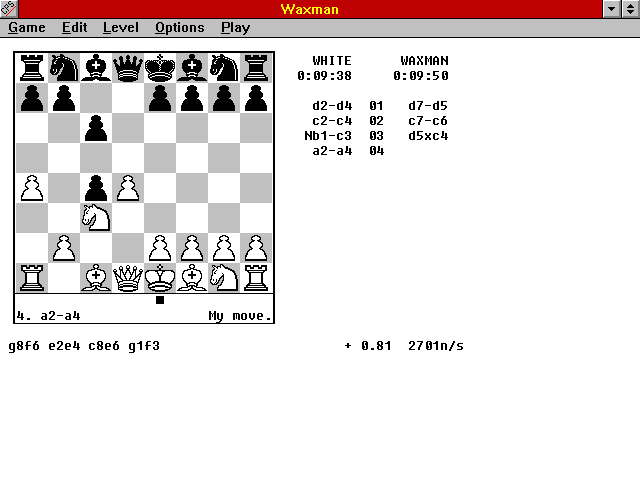Open the Play menu

pos(236,28)
